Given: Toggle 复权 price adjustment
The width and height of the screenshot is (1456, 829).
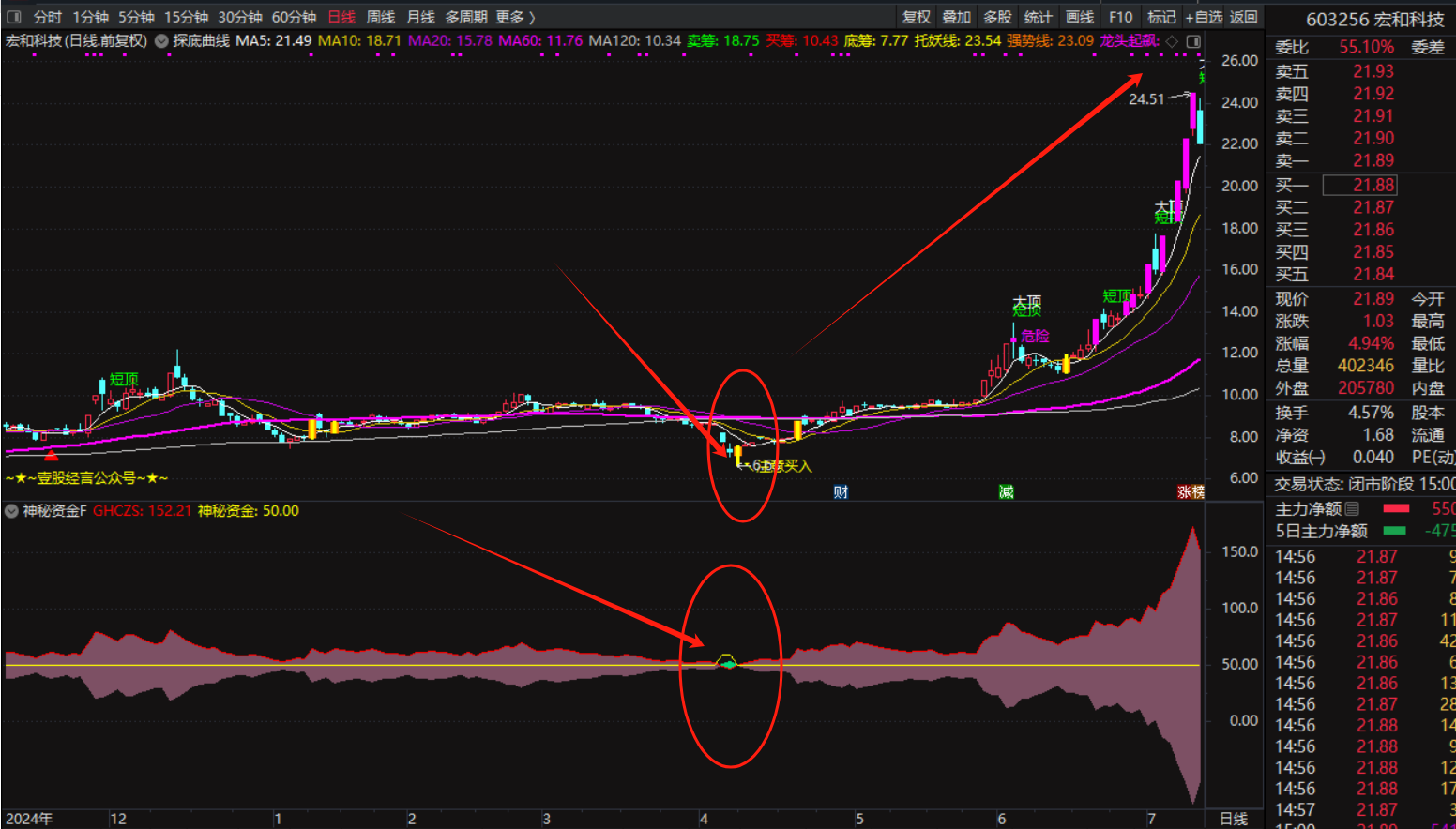Looking at the screenshot, I should 916,17.
